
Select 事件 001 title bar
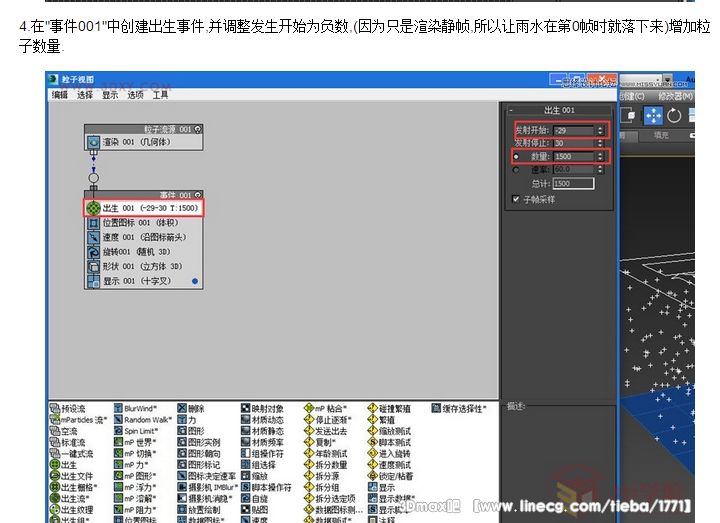tap(143, 195)
